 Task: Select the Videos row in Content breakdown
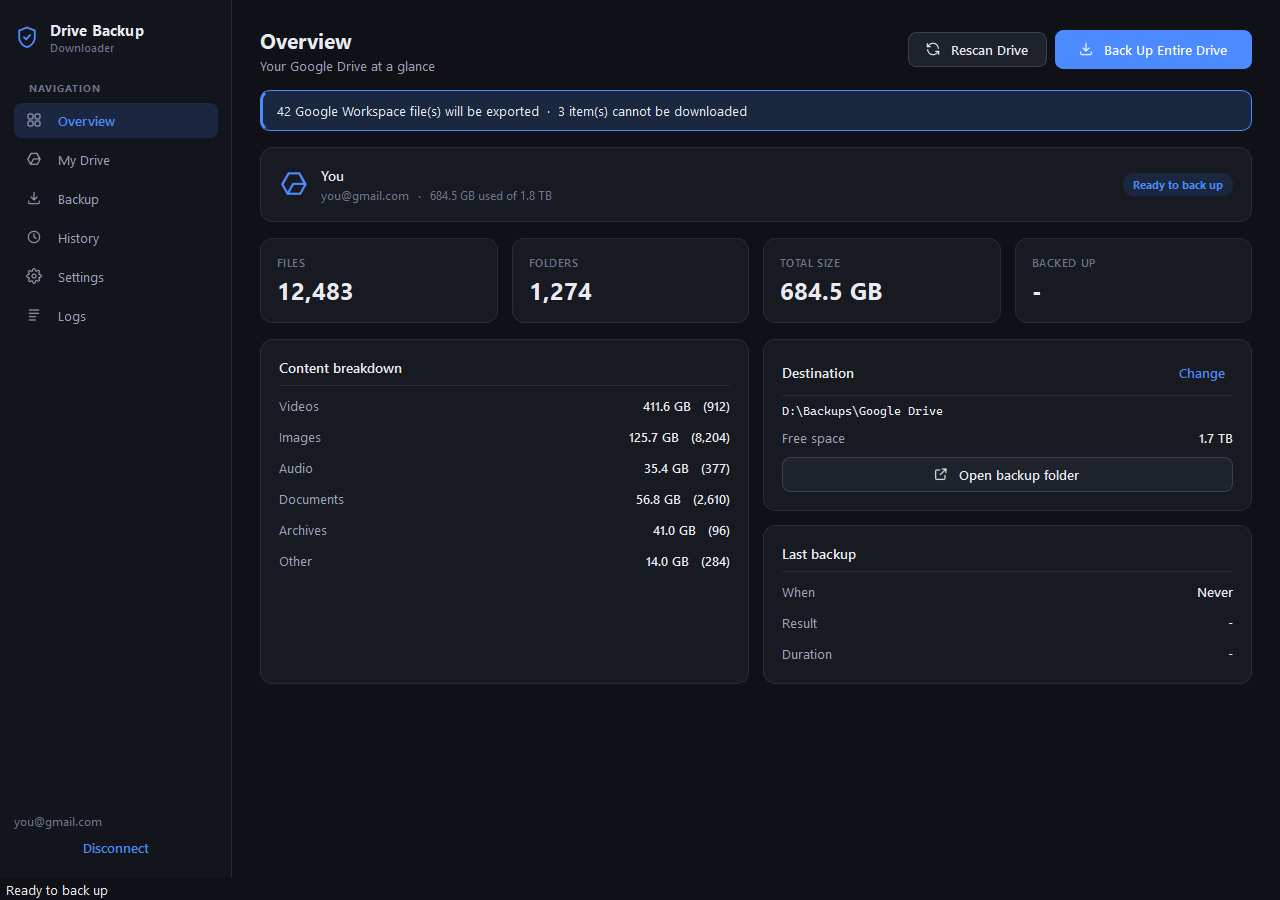pyautogui.click(x=504, y=407)
